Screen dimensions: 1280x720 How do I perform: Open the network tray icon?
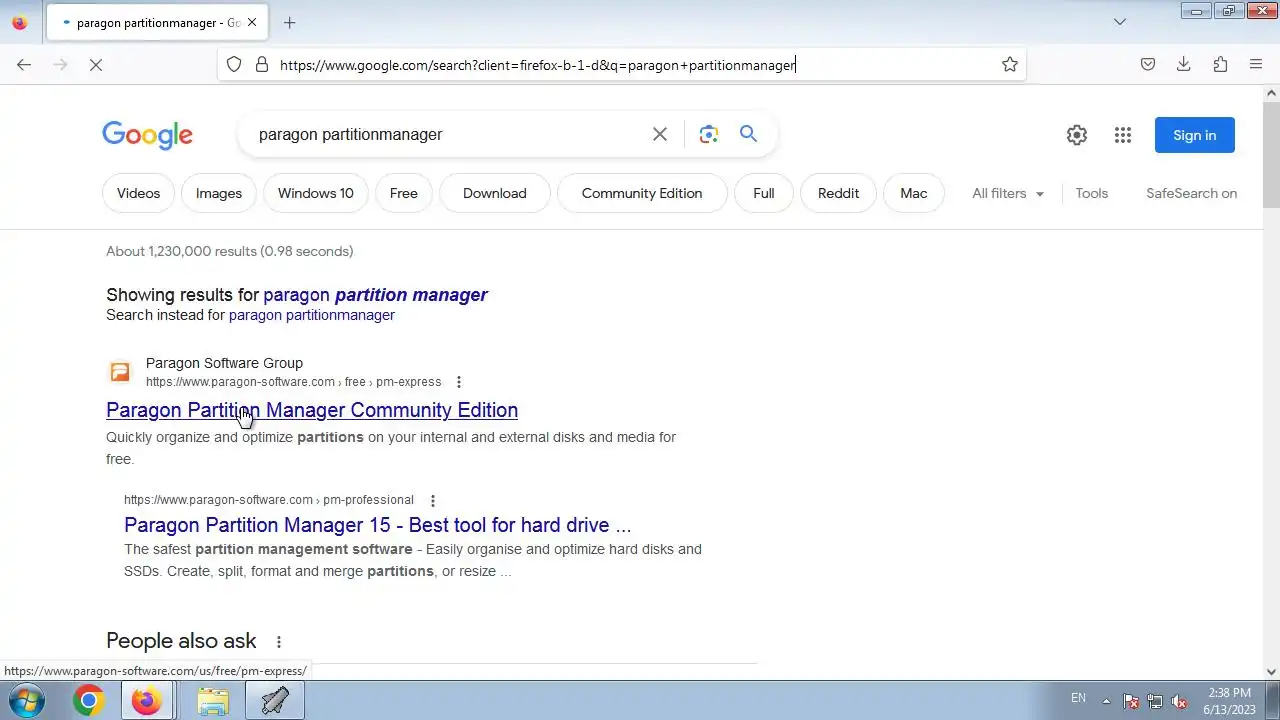click(x=1155, y=701)
